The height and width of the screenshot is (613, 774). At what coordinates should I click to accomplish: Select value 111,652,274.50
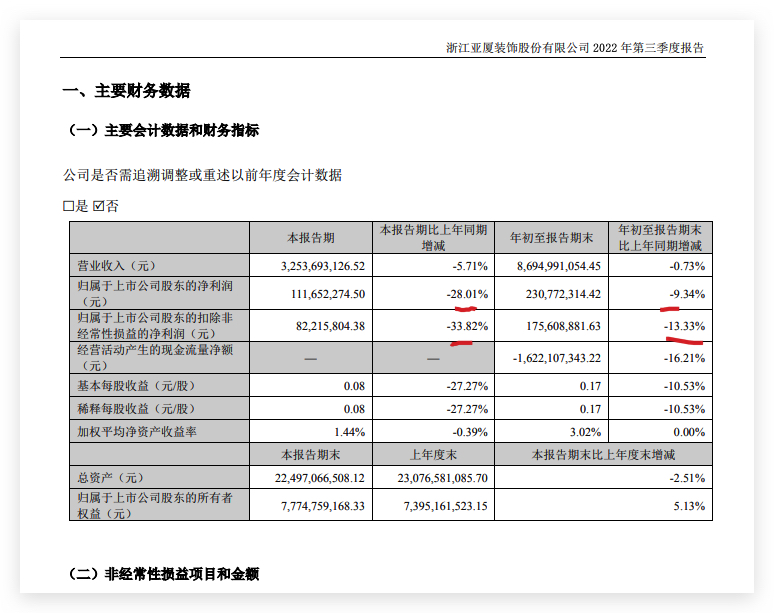[328, 294]
